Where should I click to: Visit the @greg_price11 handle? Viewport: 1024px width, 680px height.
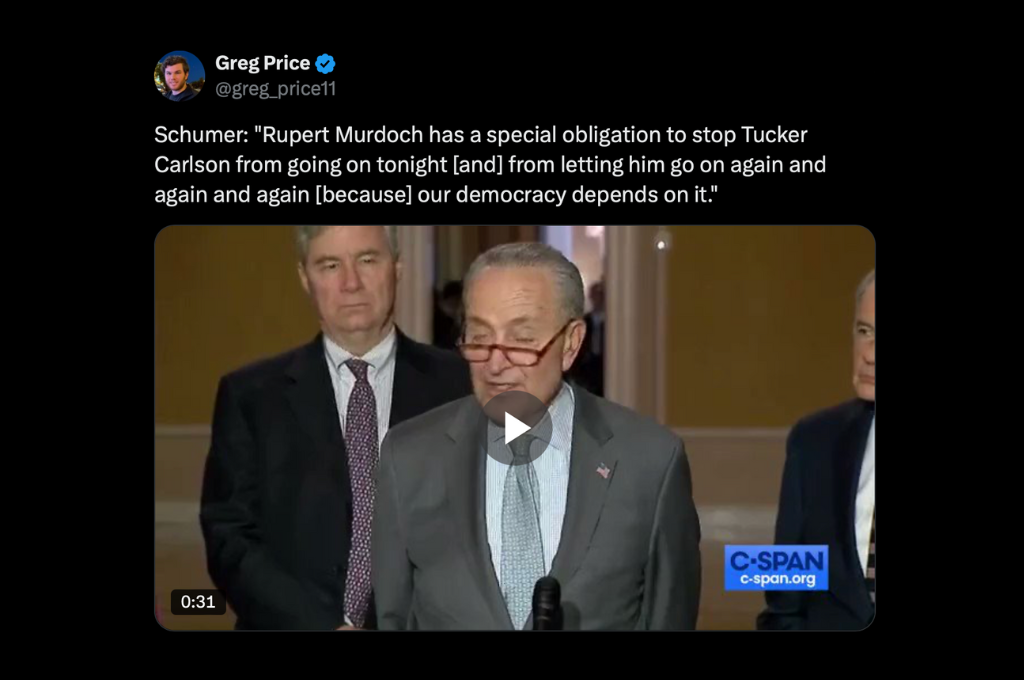[x=276, y=89]
